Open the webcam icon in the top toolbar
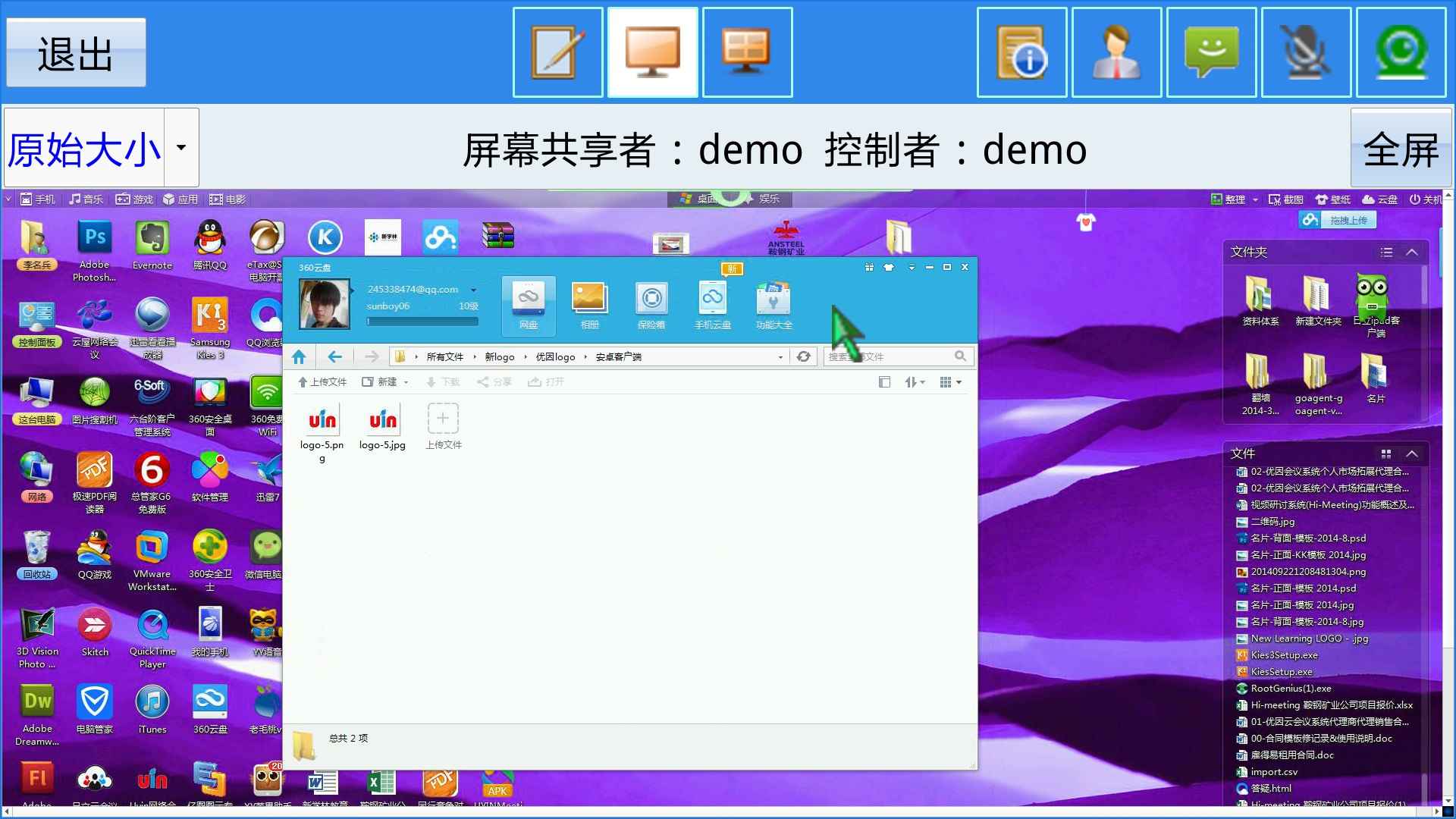 click(1401, 51)
